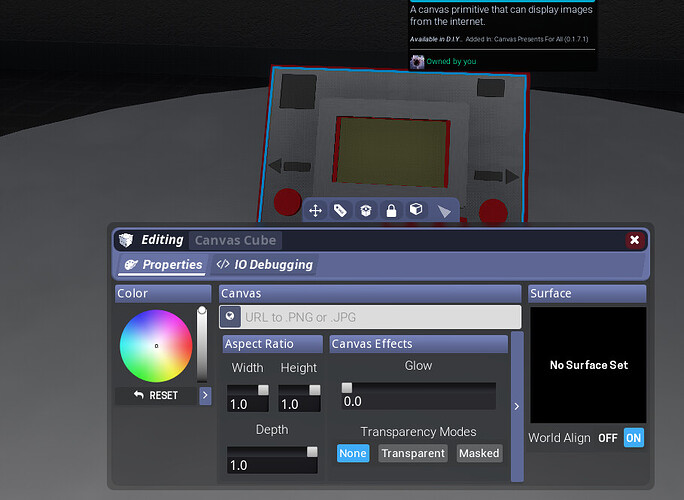The height and width of the screenshot is (500, 684).
Task: Select Masked transparency mode
Action: click(x=479, y=453)
